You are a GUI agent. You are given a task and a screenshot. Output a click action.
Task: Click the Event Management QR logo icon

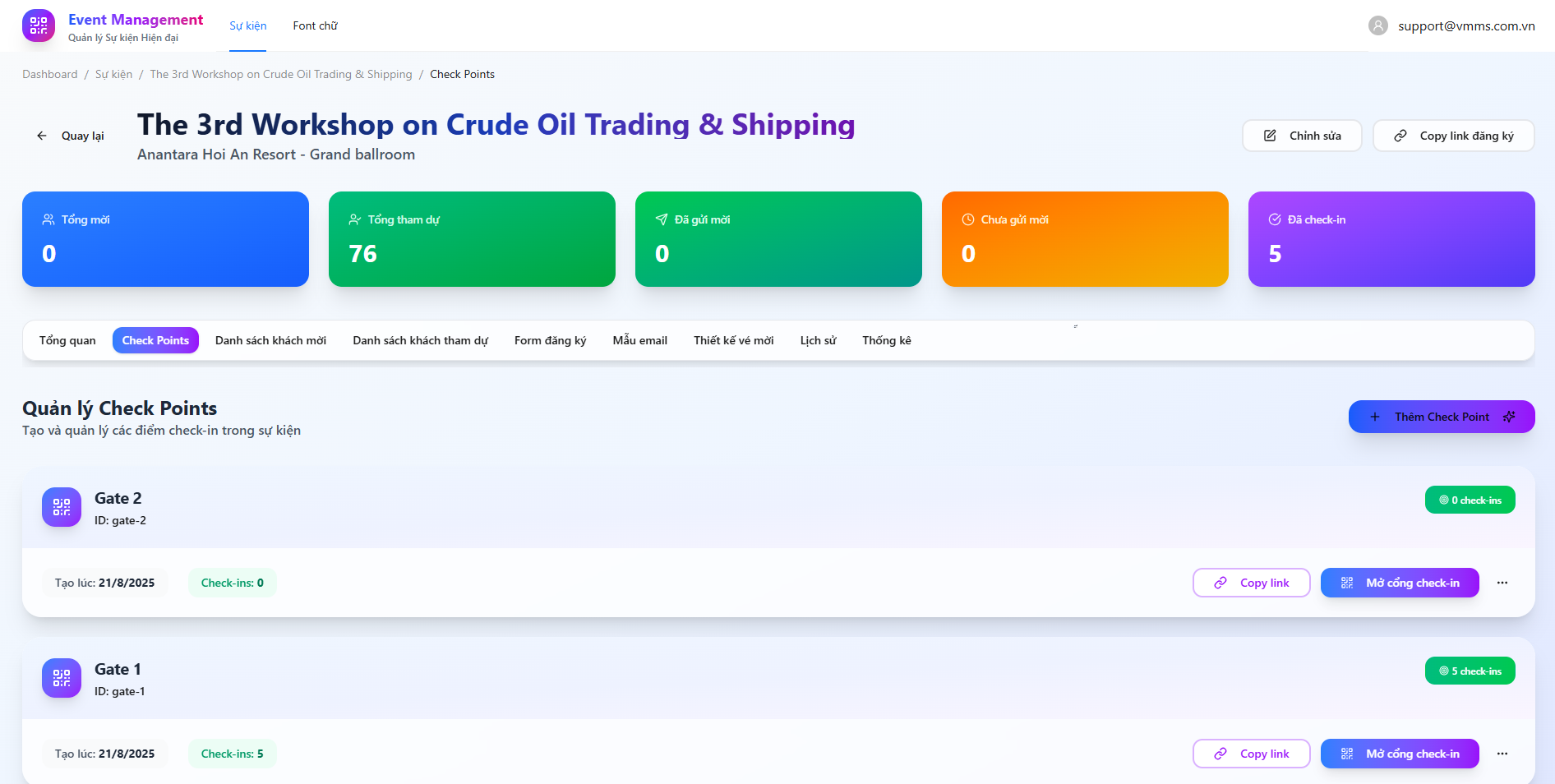point(39,26)
